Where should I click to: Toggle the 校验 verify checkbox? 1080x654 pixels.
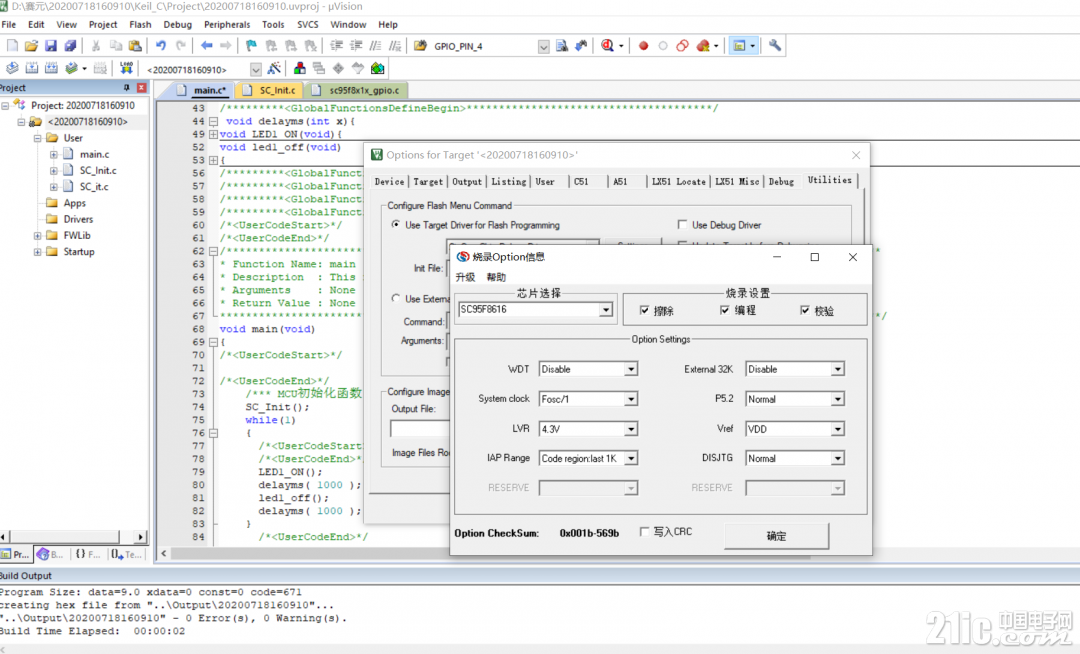tap(804, 310)
